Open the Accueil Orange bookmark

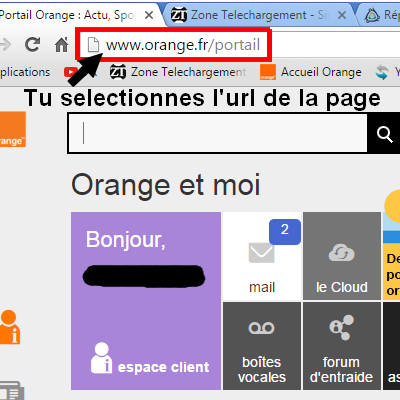pyautogui.click(x=311, y=72)
